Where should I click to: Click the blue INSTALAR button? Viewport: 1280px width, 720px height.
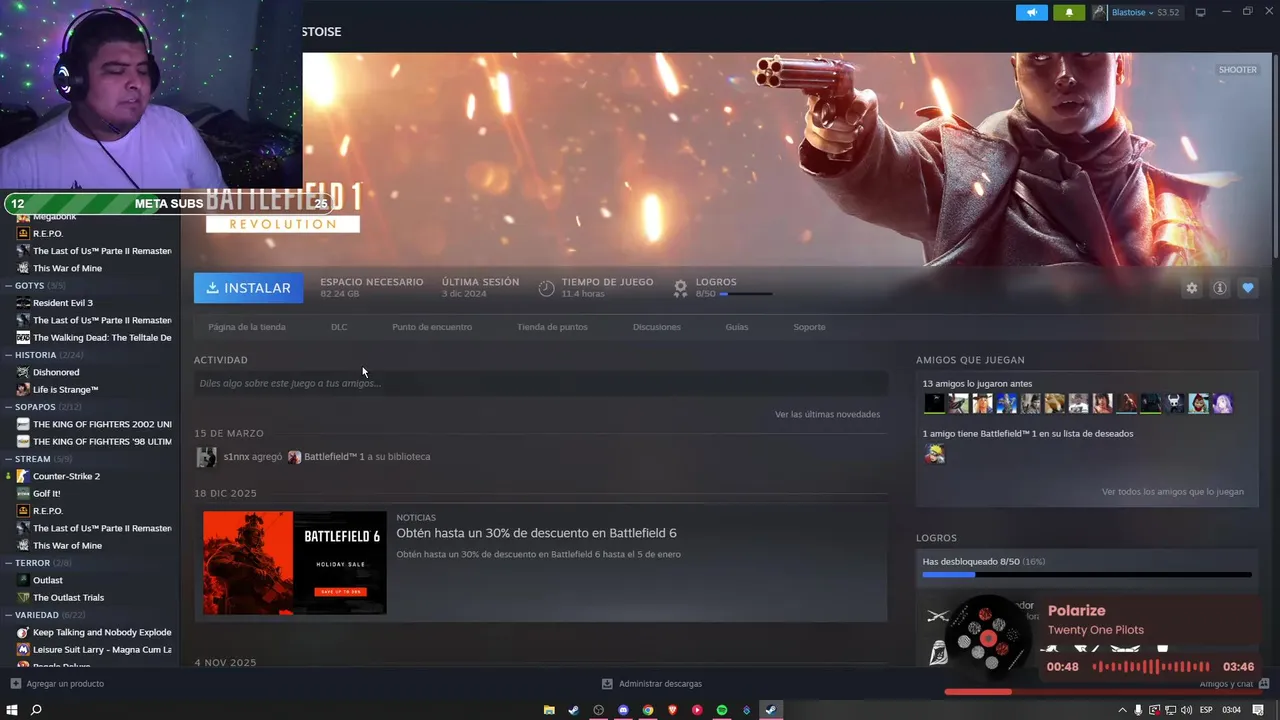coord(248,288)
